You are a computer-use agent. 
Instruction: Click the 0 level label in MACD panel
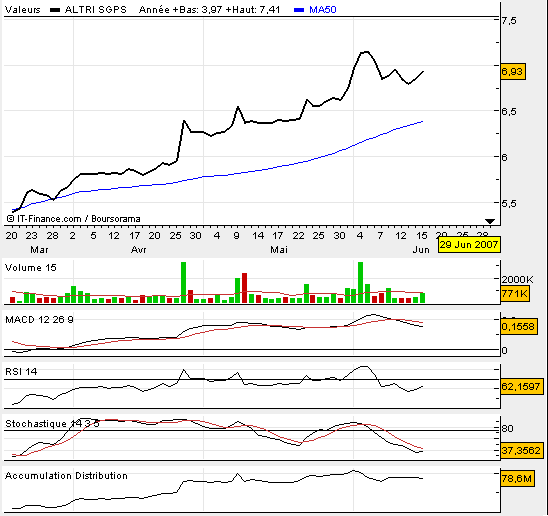(504, 350)
